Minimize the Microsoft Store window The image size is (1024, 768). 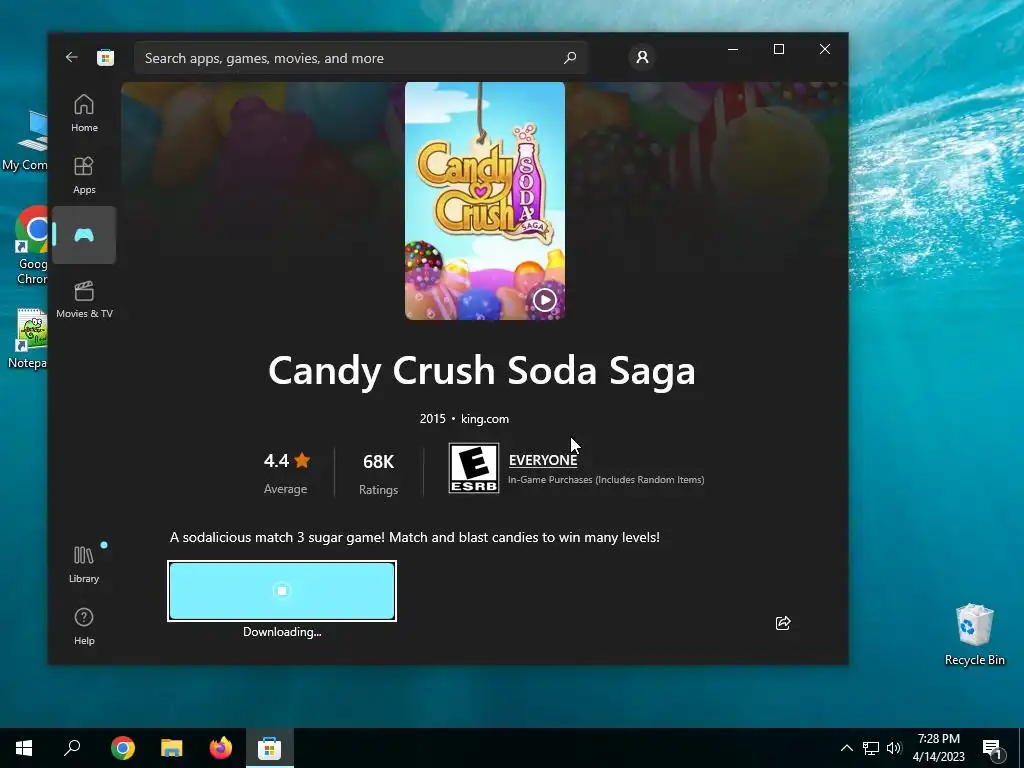(733, 49)
